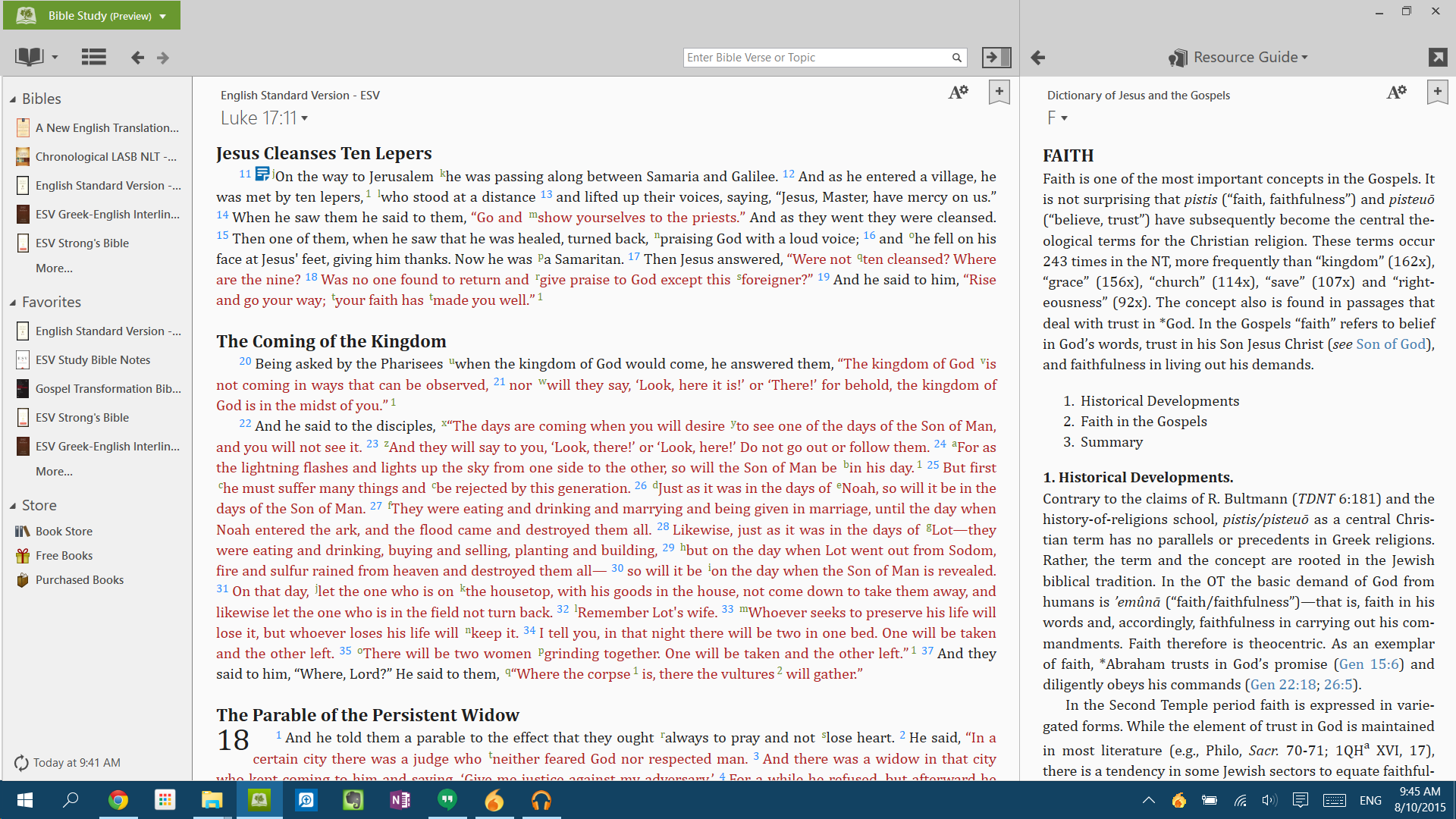Viewport: 1456px width, 819px height.
Task: Click the Resource Guide pop-out icon
Action: coord(1437,58)
